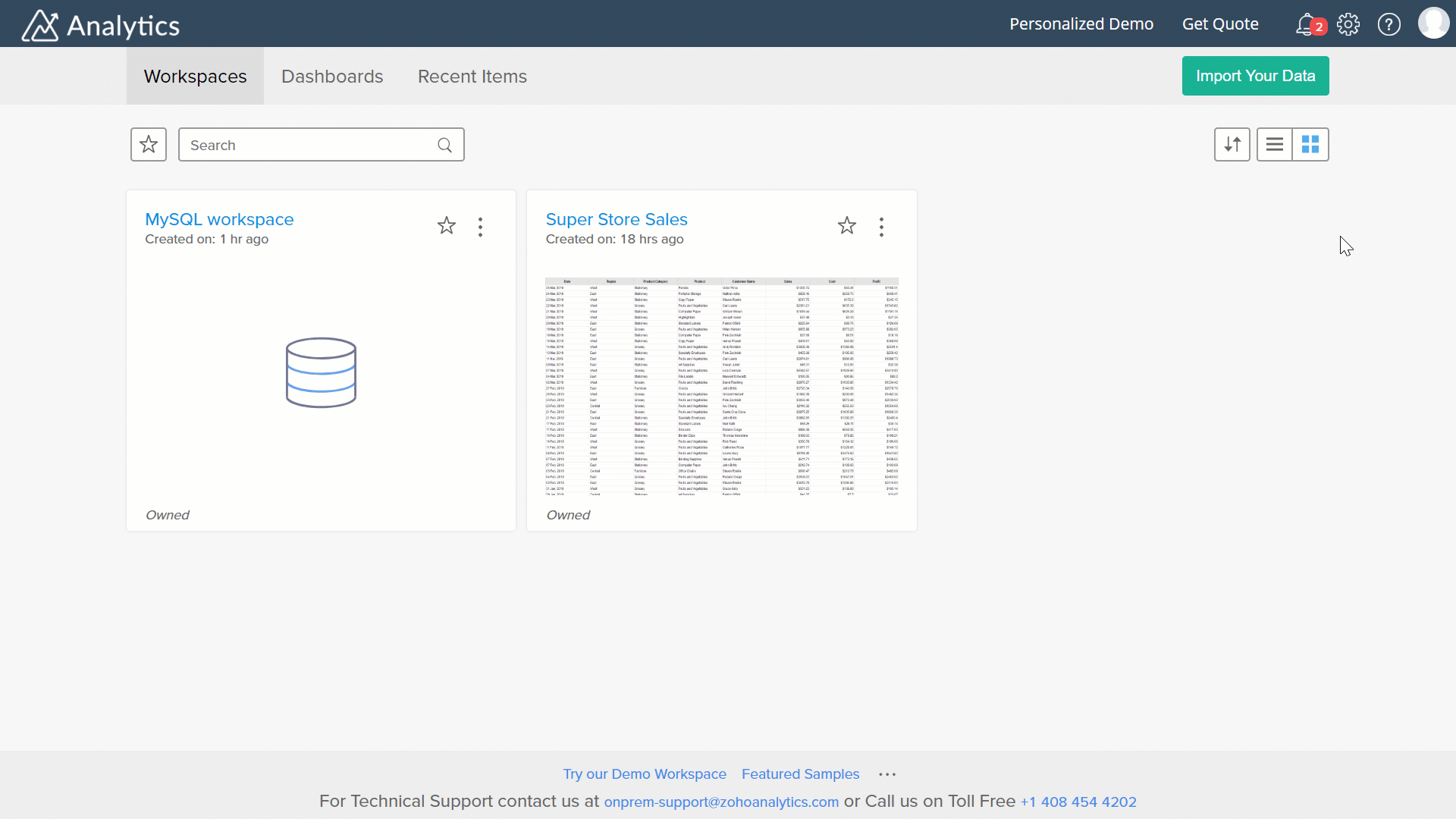Image resolution: width=1456 pixels, height=819 pixels.
Task: Click the onprem-support email link
Action: point(721,802)
